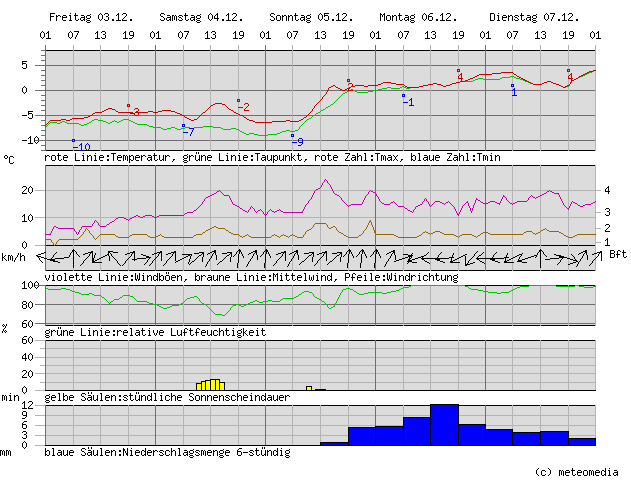Click the blue -10 Tmin marker
This screenshot has height=480, width=631.
click(81, 147)
